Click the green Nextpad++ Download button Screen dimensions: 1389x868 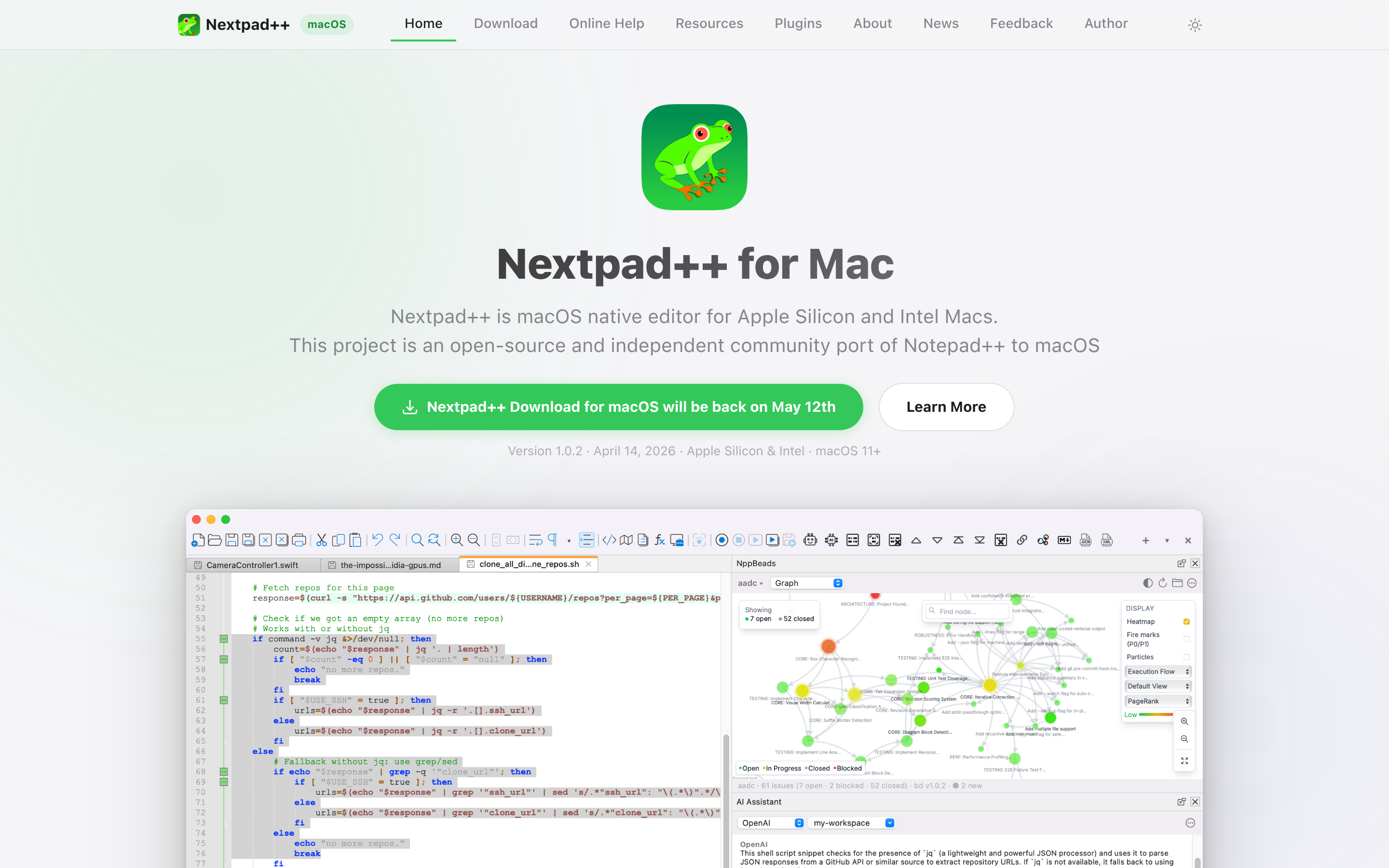click(x=618, y=407)
